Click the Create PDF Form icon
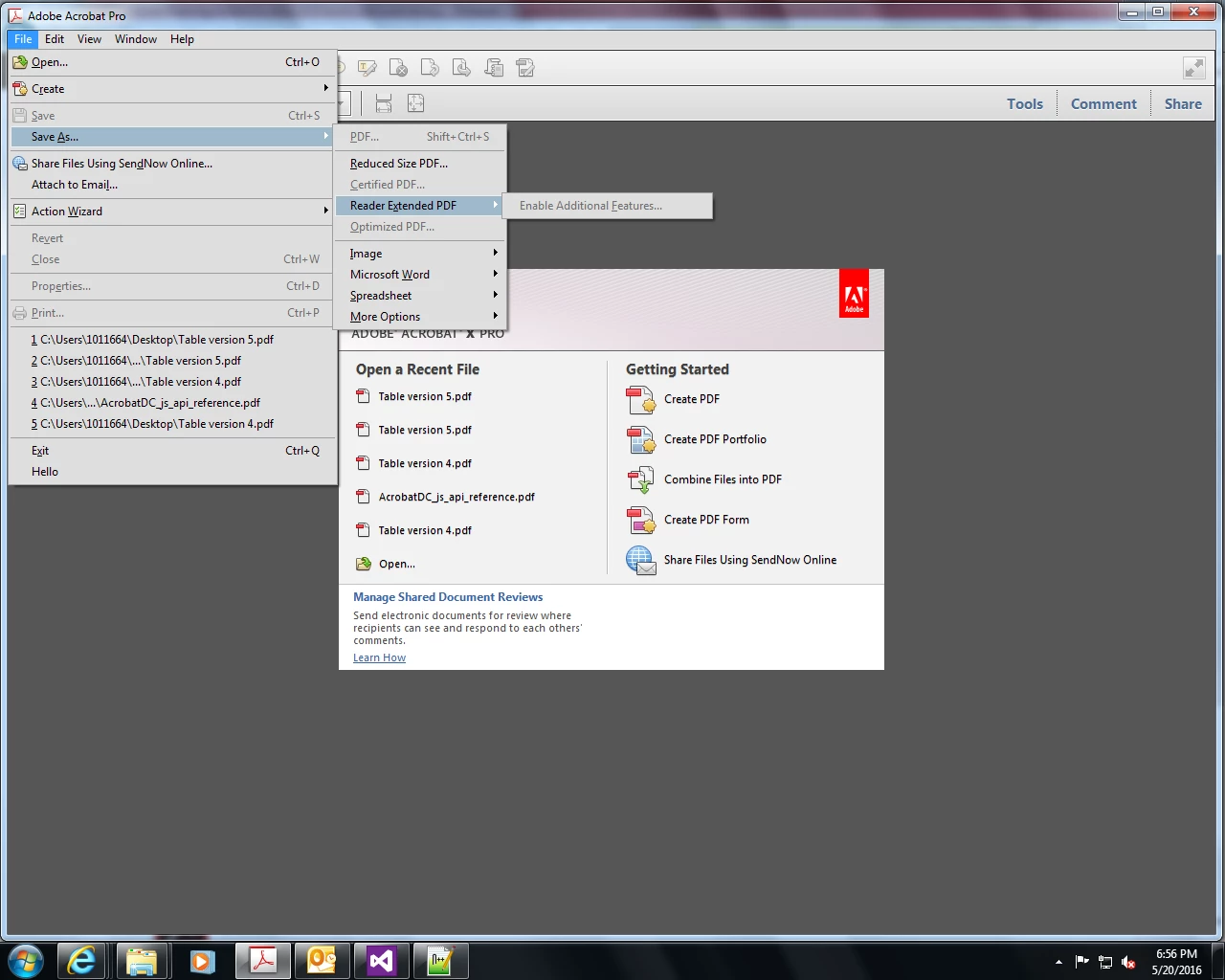The width and height of the screenshot is (1225, 980). pyautogui.click(x=640, y=520)
